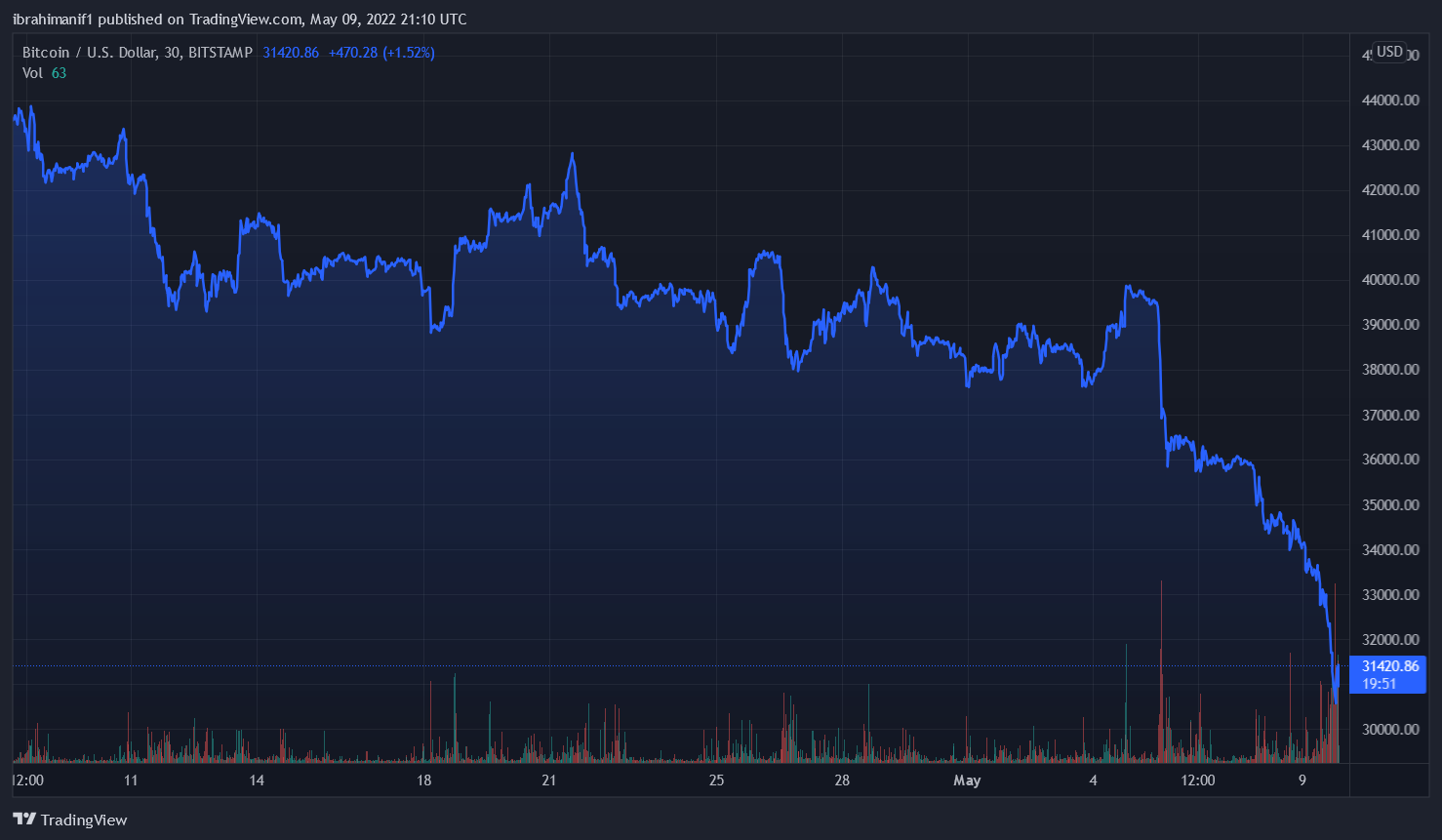Click the volume value 63

click(x=59, y=73)
